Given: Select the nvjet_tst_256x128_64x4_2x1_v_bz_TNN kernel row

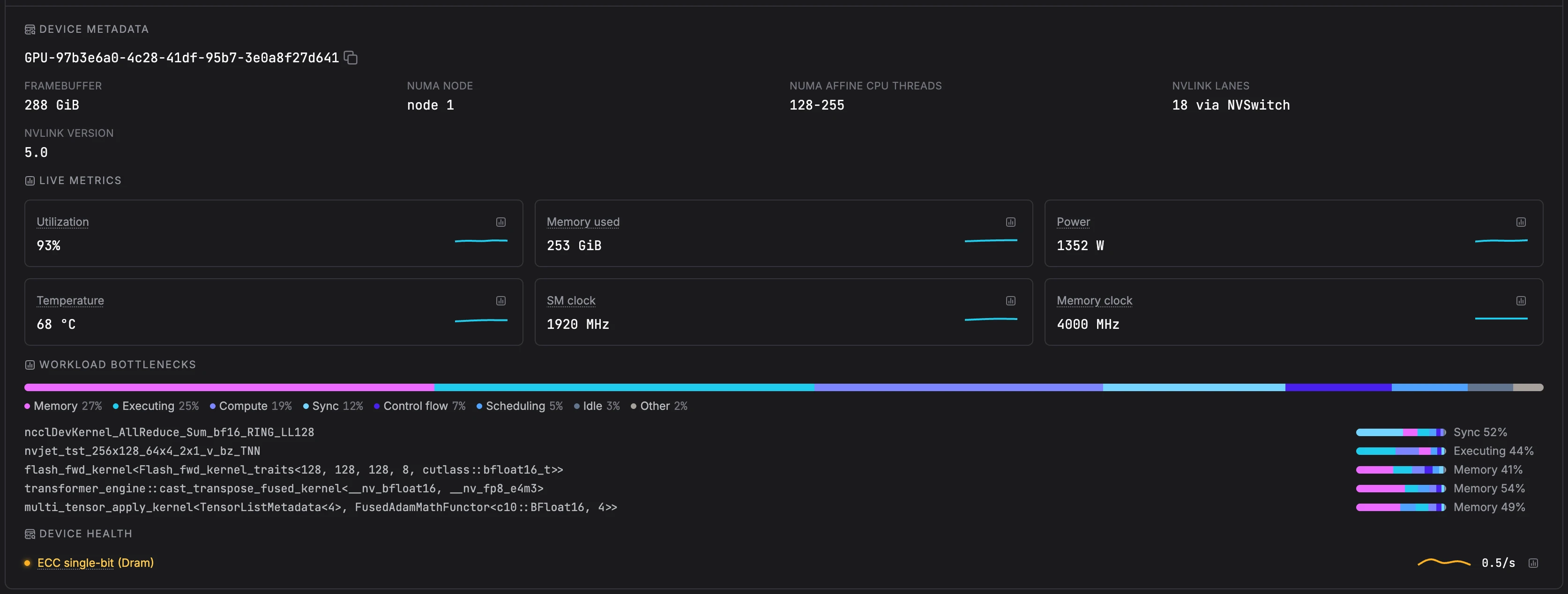Looking at the screenshot, I should [x=784, y=451].
